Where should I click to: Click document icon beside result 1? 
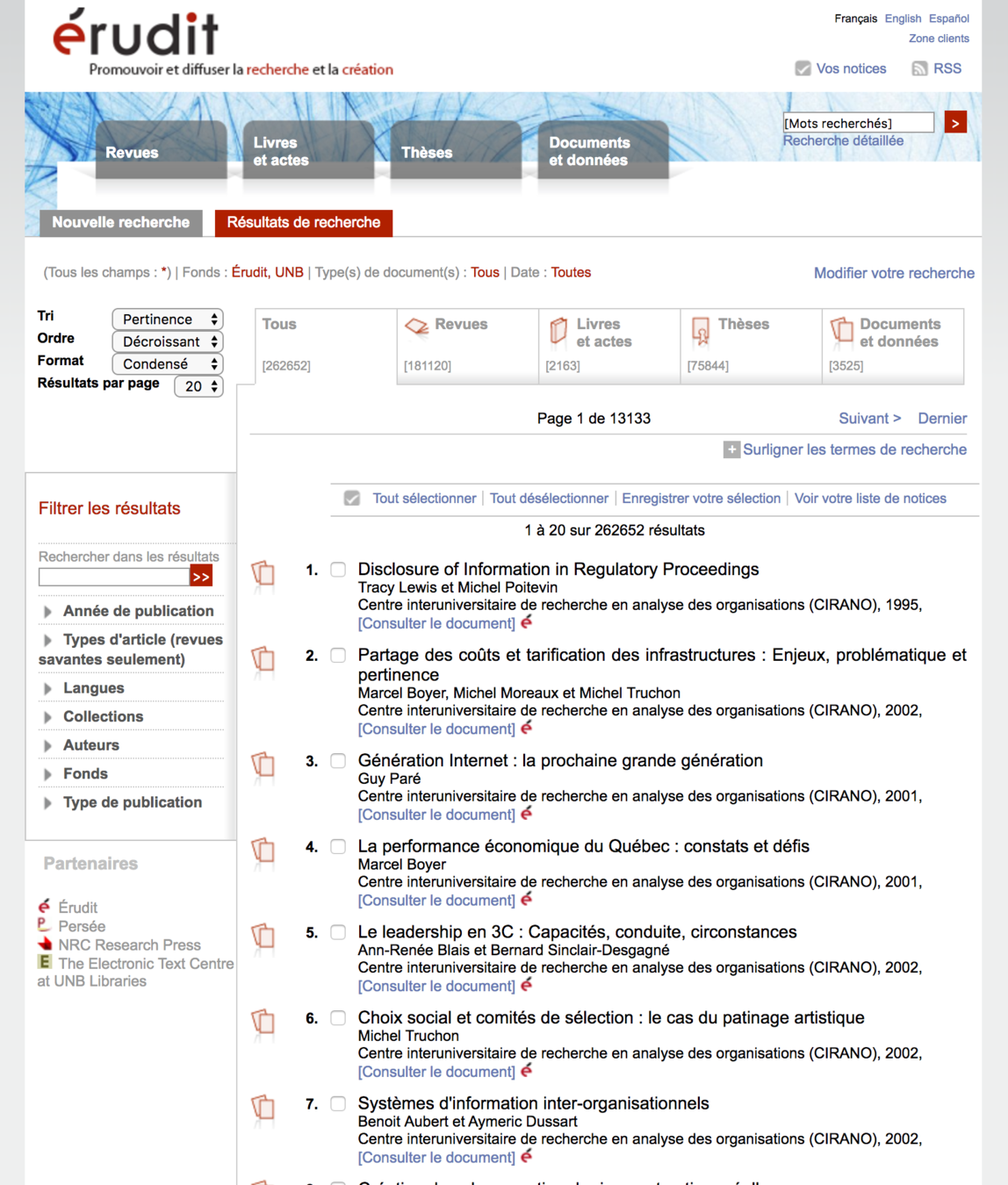263,574
